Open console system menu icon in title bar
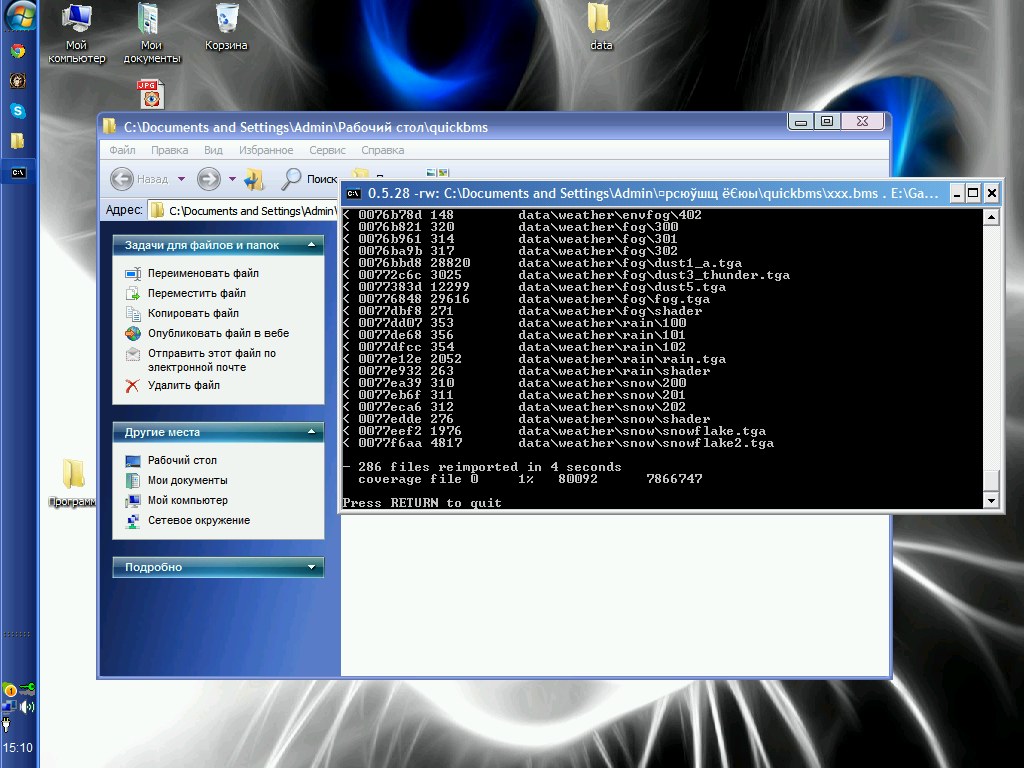 coord(353,193)
